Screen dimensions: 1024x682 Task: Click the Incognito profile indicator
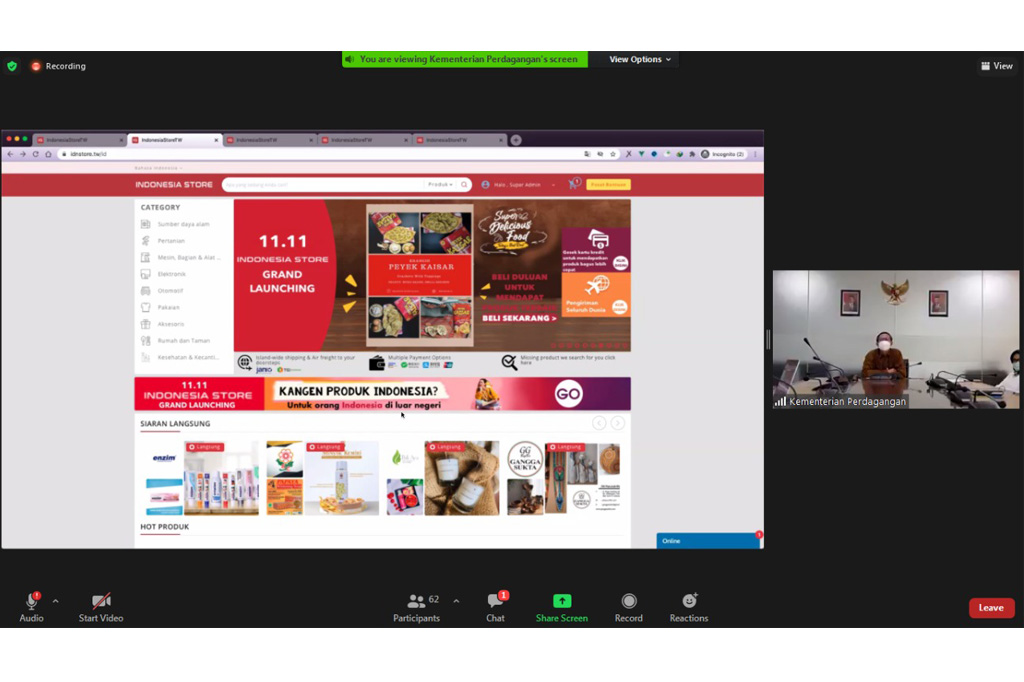tap(722, 154)
